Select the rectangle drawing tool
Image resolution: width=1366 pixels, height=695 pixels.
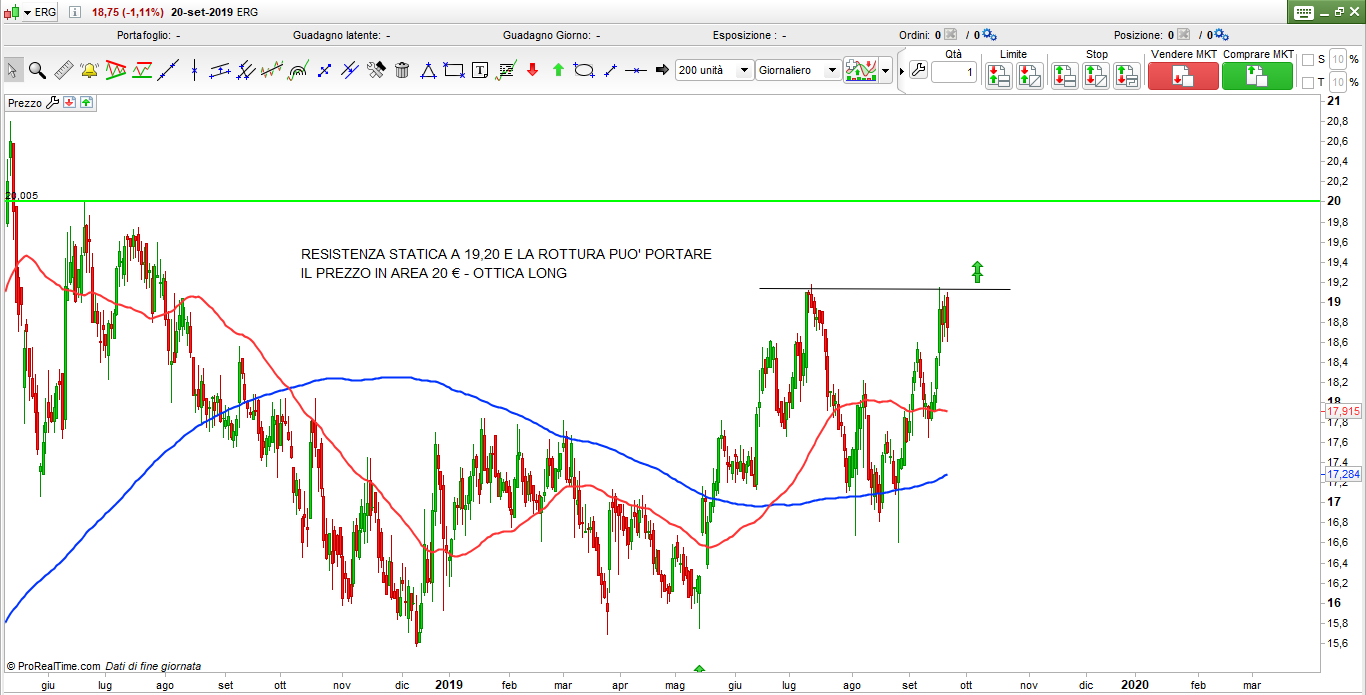pos(454,70)
